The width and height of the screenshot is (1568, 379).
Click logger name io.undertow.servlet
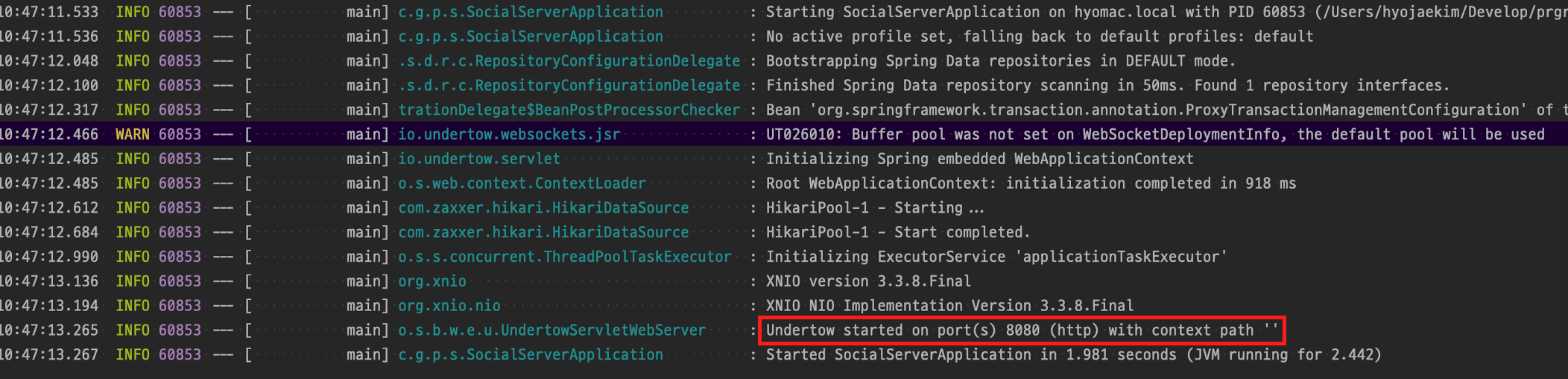[479, 159]
